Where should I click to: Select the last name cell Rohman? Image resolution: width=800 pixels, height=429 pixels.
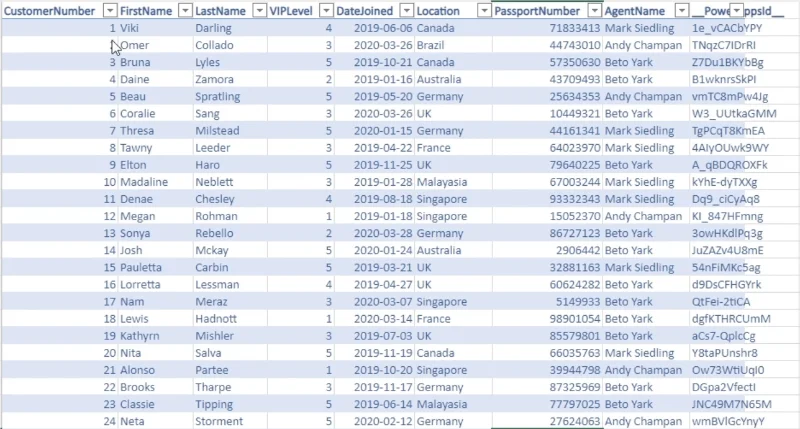pyautogui.click(x=230, y=216)
